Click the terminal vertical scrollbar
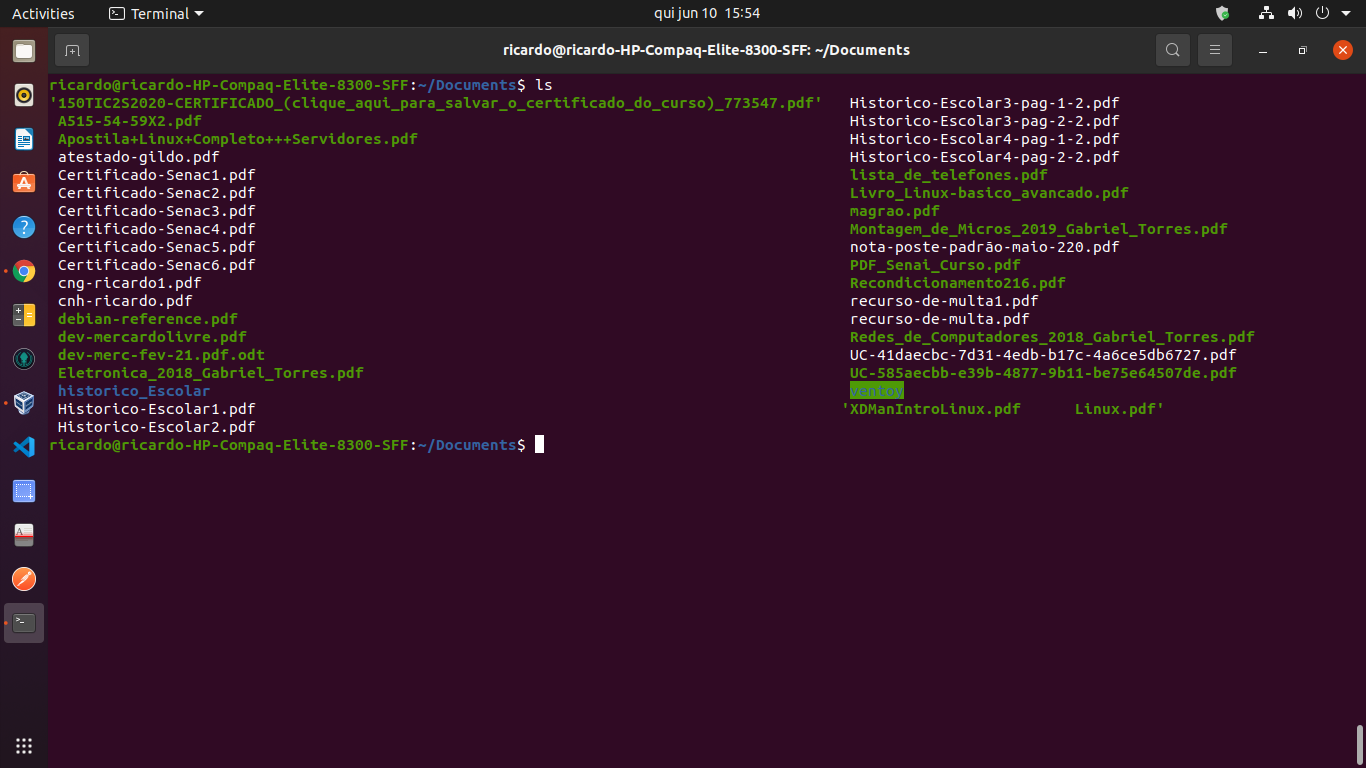This screenshot has width=1366, height=768. click(x=1360, y=744)
